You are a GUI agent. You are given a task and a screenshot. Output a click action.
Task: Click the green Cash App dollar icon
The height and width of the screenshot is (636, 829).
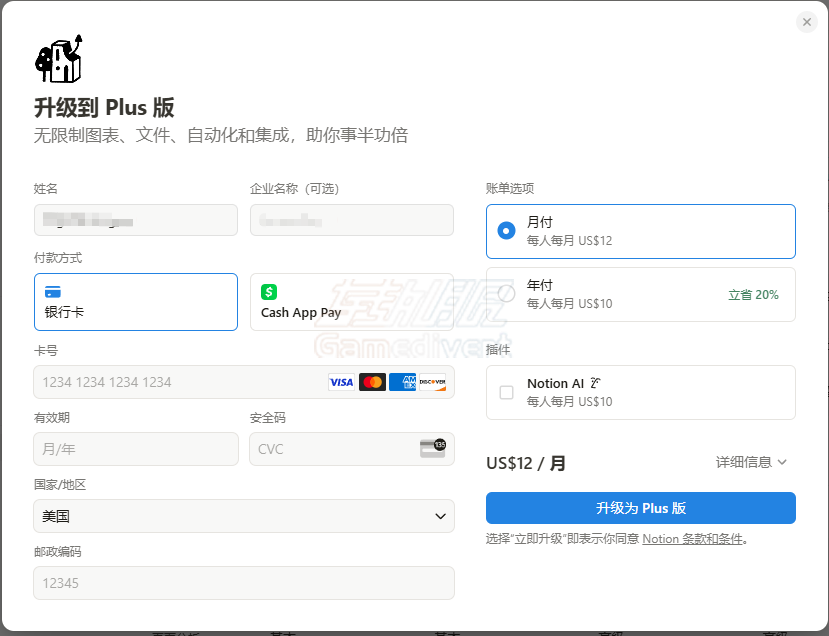pyautogui.click(x=268, y=293)
